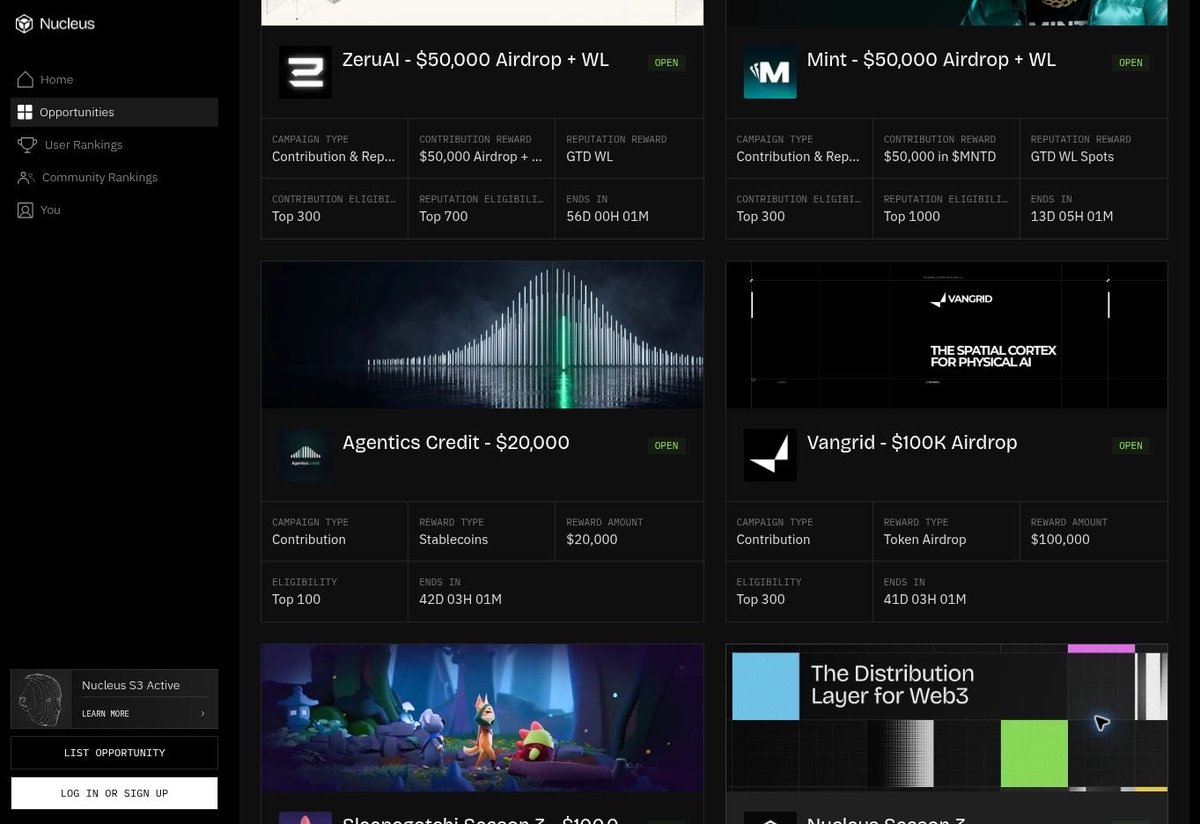Click OPEN badge on Mint card

pos(1131,63)
